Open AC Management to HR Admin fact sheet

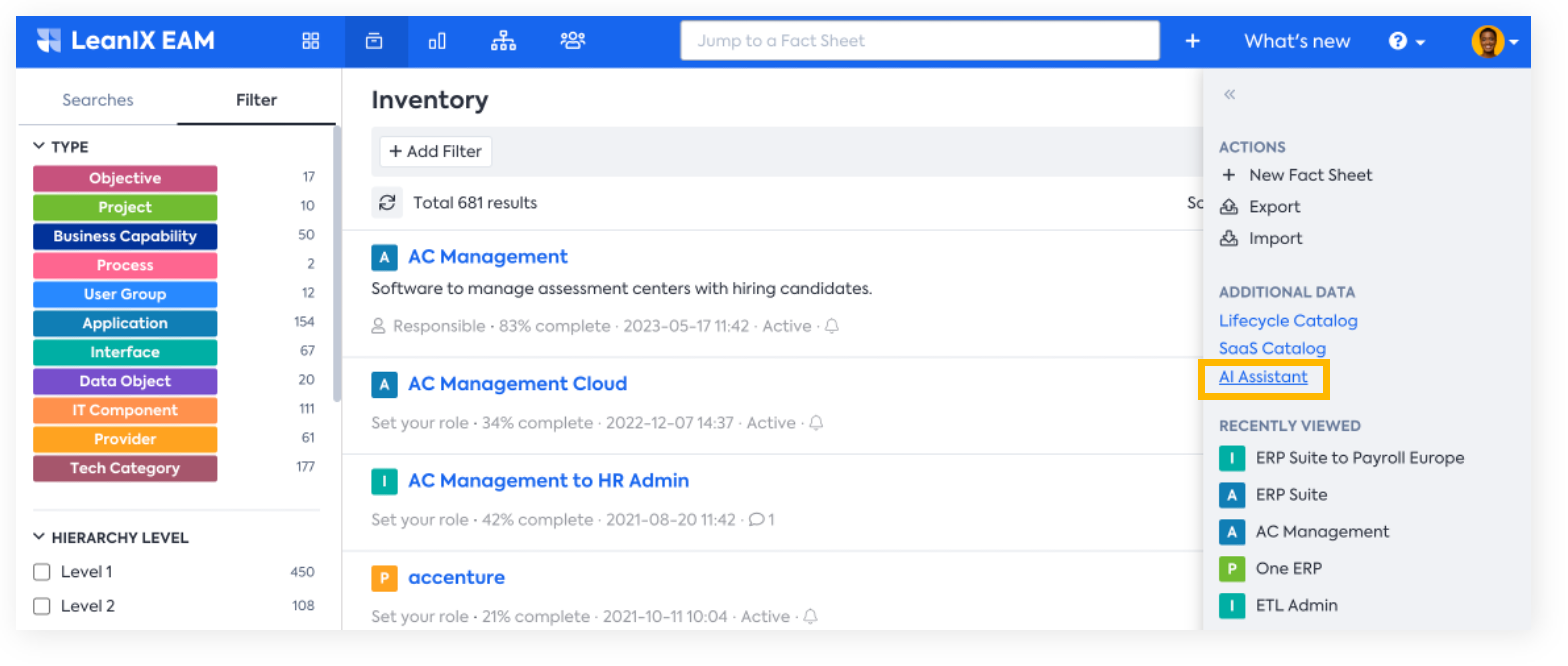tap(549, 481)
